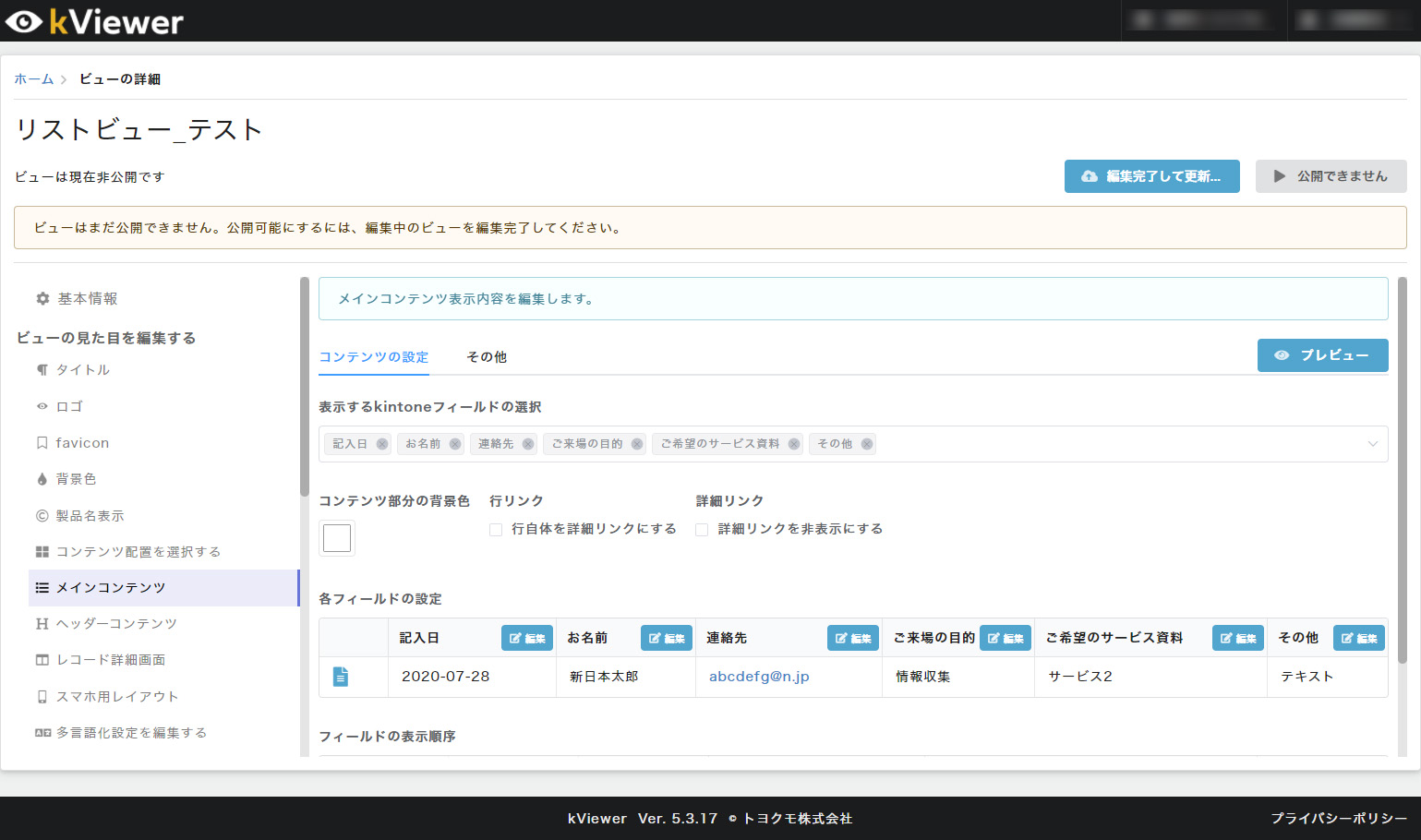Click the プレビュー button

[x=1322, y=355]
